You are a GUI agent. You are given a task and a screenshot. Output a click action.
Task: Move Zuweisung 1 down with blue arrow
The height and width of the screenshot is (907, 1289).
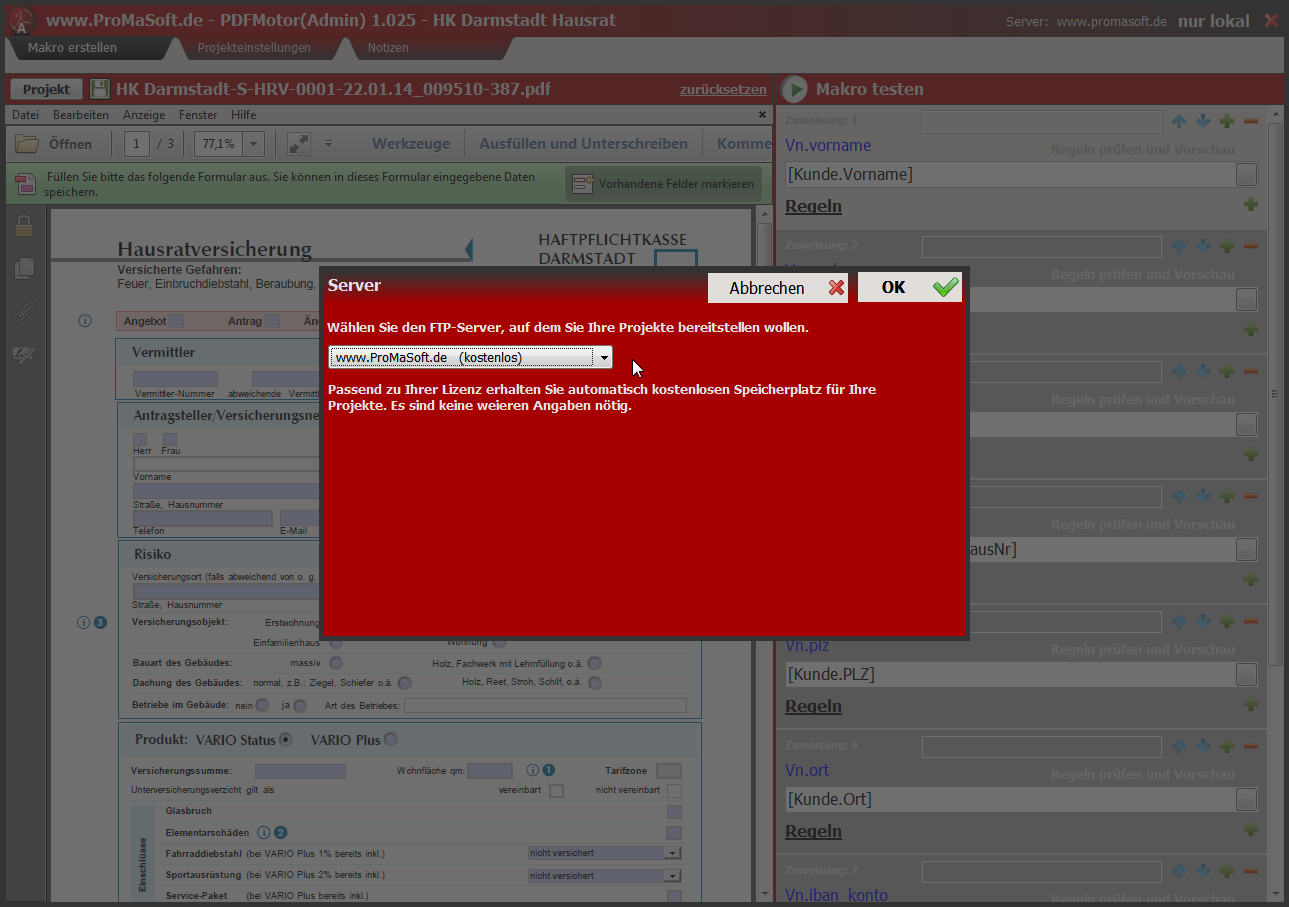pyautogui.click(x=1203, y=121)
